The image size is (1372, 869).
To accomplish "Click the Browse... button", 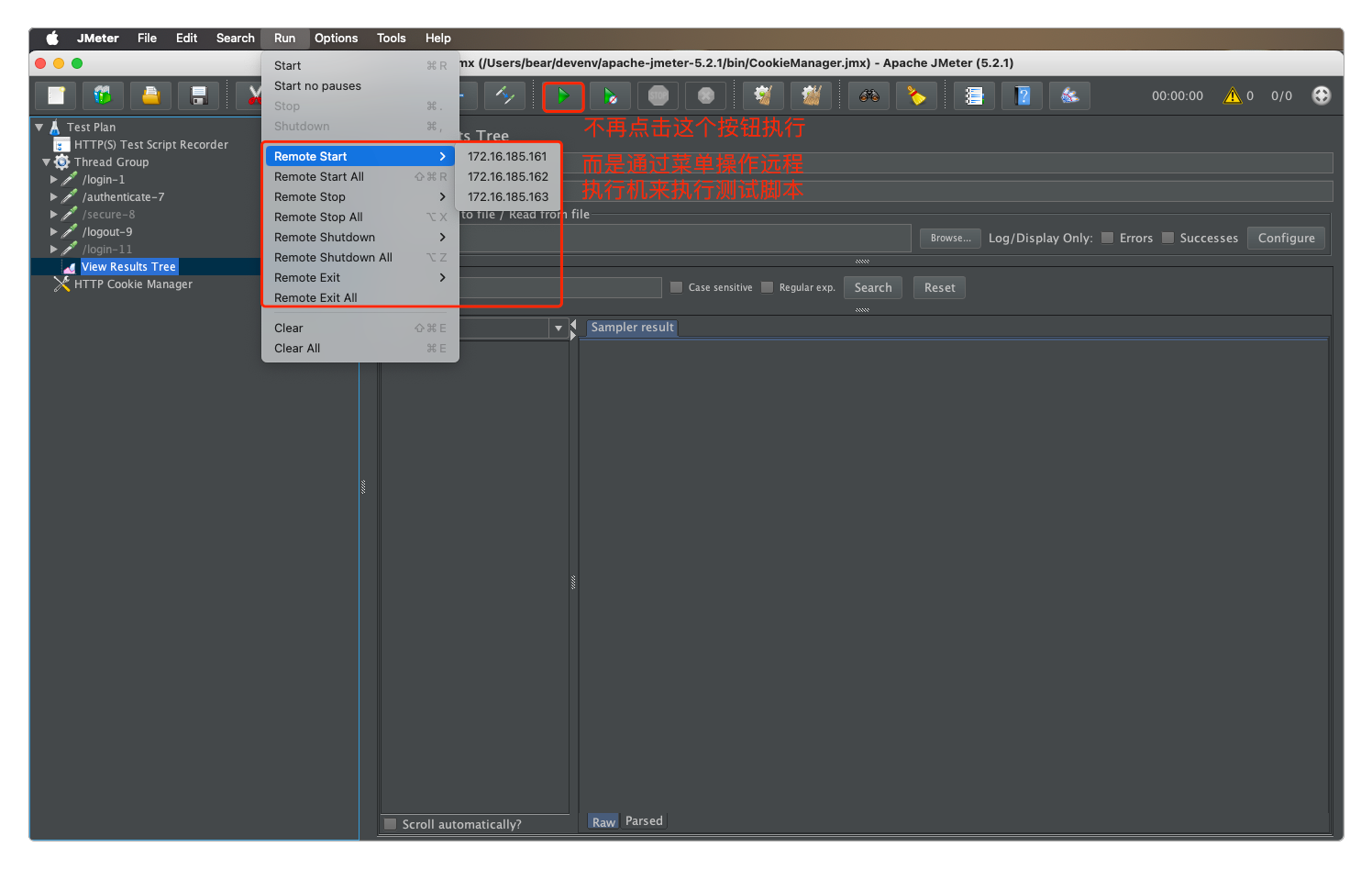I will (950, 239).
